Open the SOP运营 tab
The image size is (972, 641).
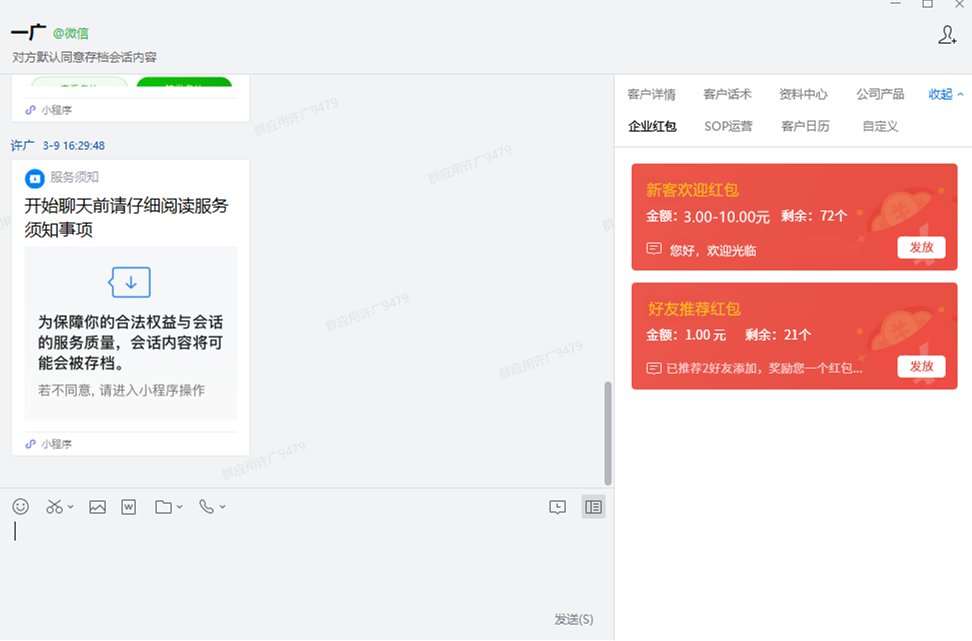[x=728, y=126]
